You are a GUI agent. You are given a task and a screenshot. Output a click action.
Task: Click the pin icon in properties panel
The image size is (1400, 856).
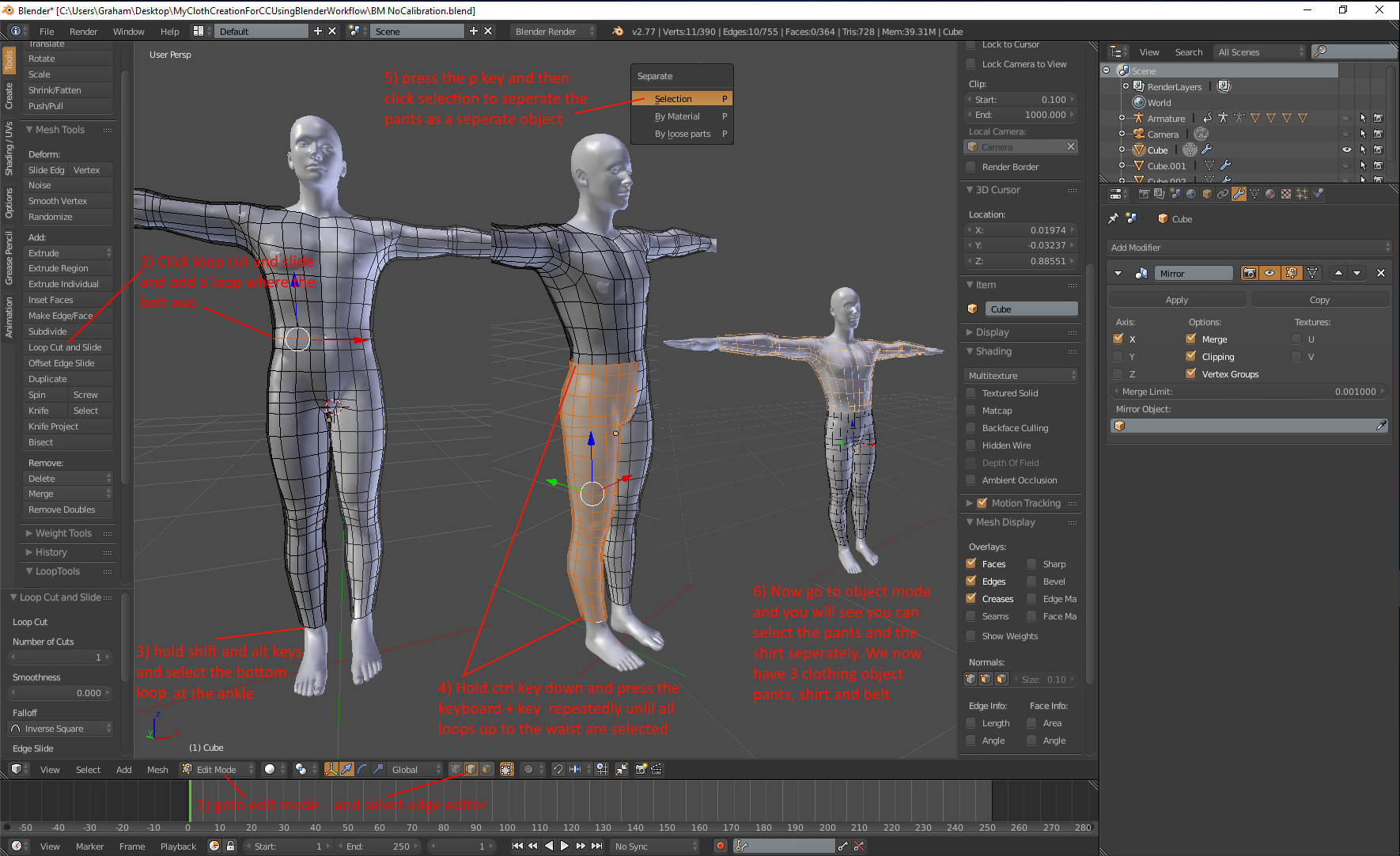tap(1114, 218)
